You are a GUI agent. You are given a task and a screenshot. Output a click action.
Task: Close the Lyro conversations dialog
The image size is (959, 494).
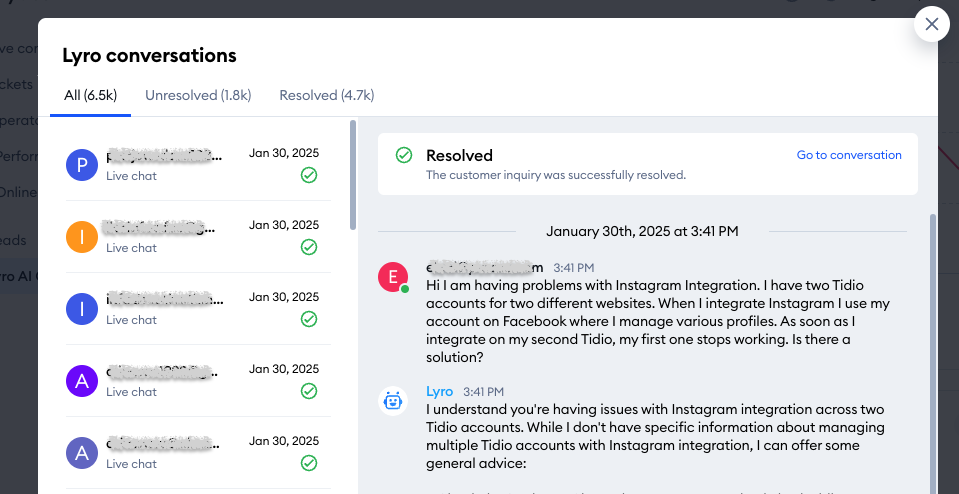click(931, 24)
